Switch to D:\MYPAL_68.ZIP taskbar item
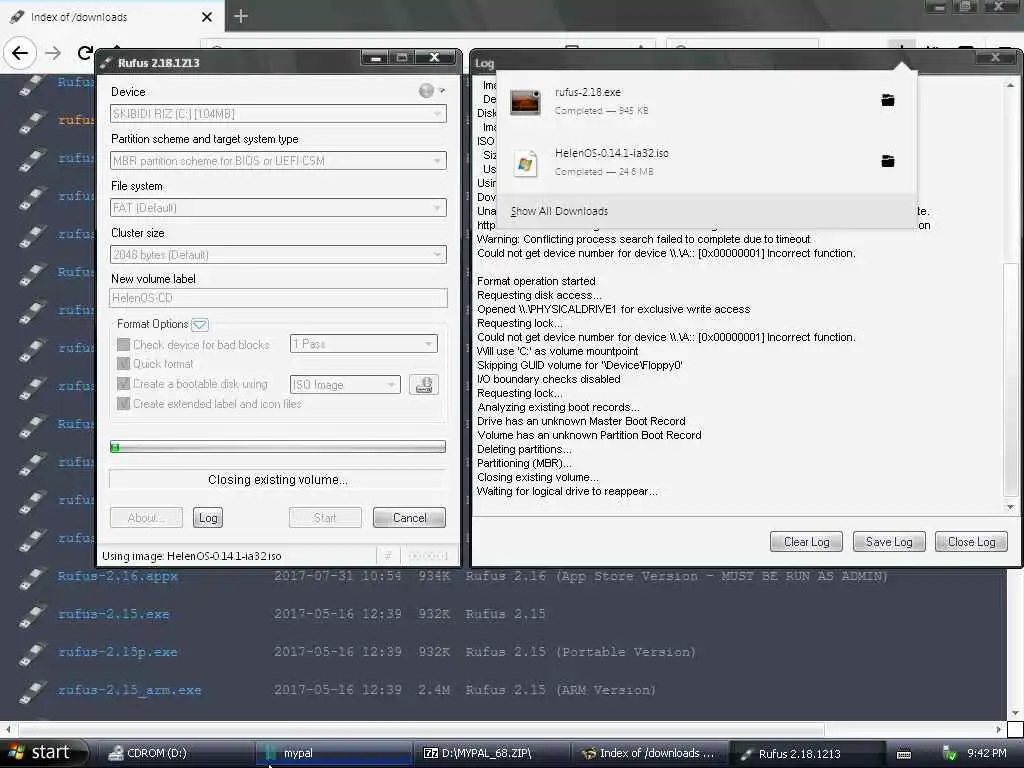The width and height of the screenshot is (1024, 768). point(492,754)
